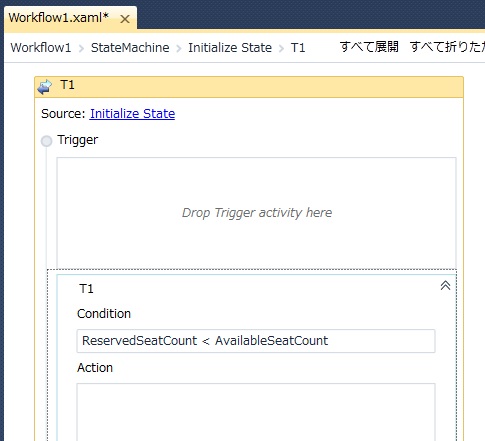The image size is (485, 441).
Task: Click the empty Action drop area
Action: [x=256, y=412]
